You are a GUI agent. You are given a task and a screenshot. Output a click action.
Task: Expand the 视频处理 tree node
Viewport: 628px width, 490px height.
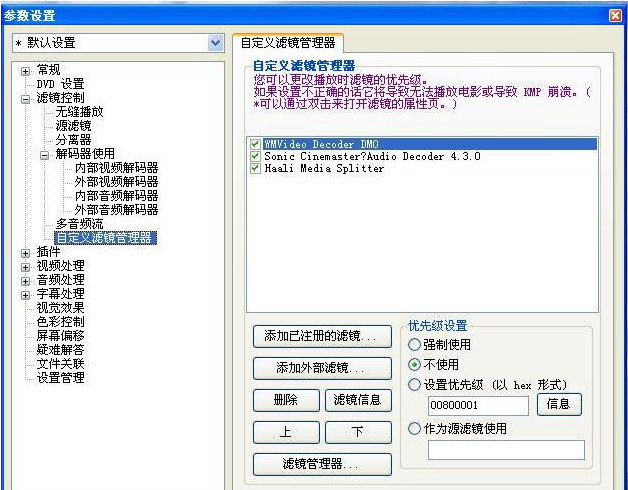pyautogui.click(x=25, y=266)
